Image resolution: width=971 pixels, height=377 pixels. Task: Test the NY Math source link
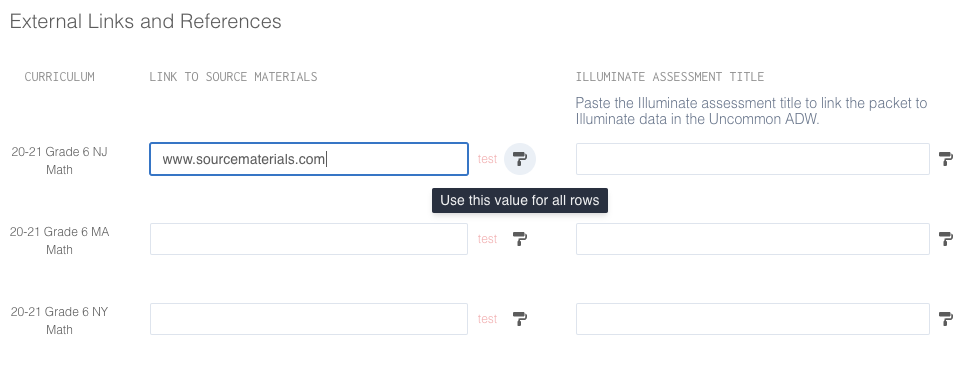487,319
